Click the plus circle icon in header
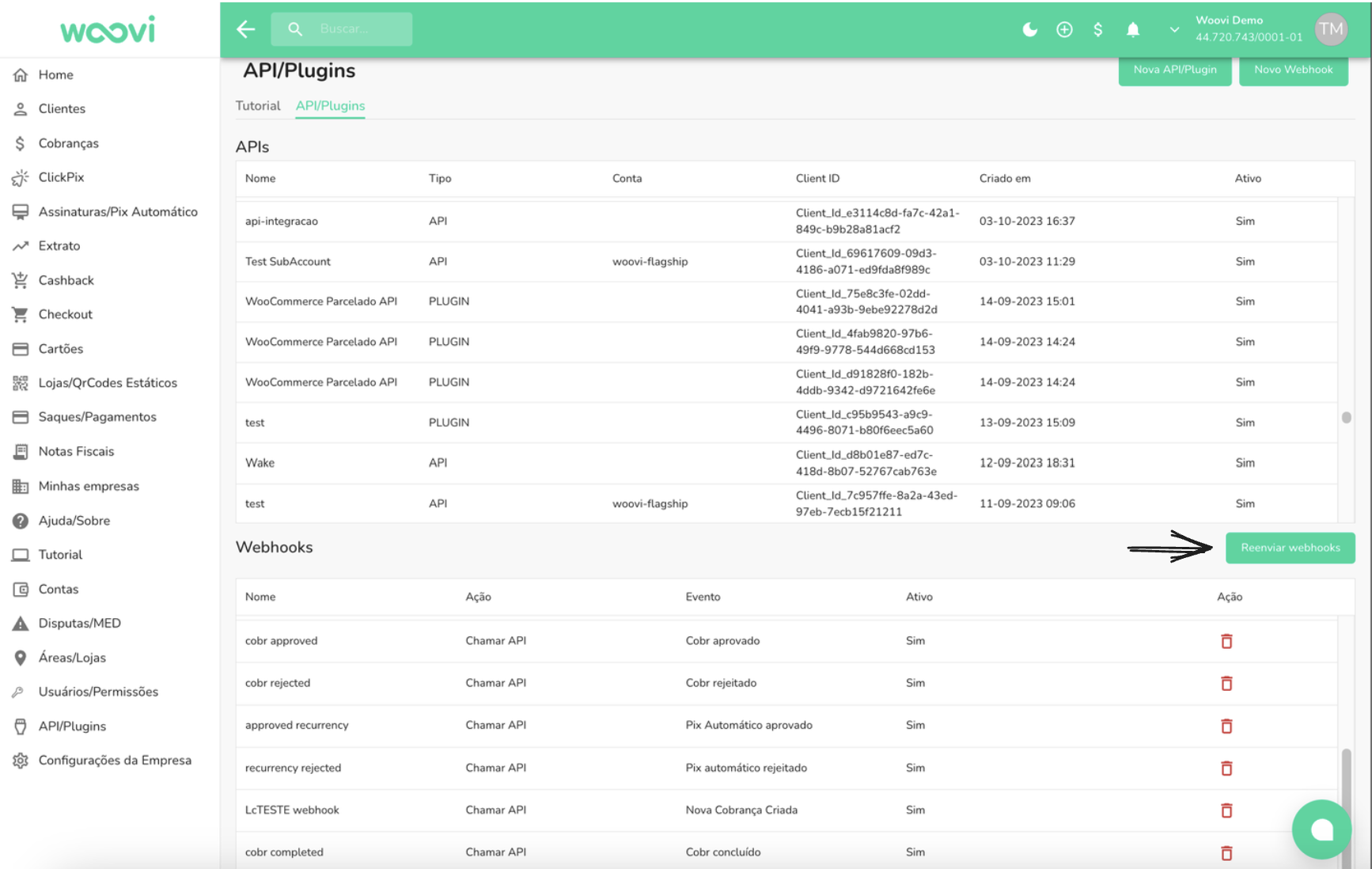Image resolution: width=1372 pixels, height=869 pixels. pyautogui.click(x=1064, y=29)
